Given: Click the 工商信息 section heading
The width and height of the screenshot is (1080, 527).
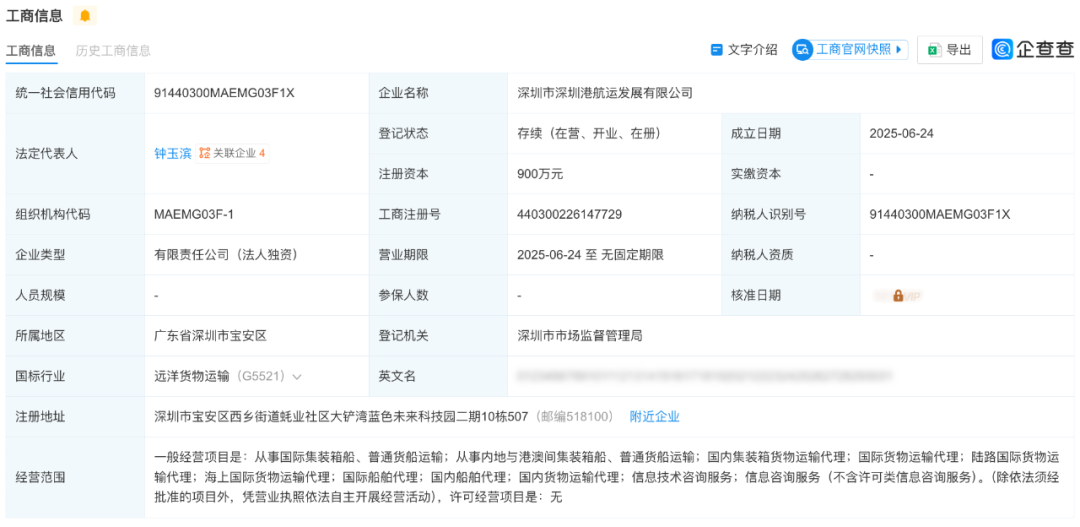Looking at the screenshot, I should point(34,15).
